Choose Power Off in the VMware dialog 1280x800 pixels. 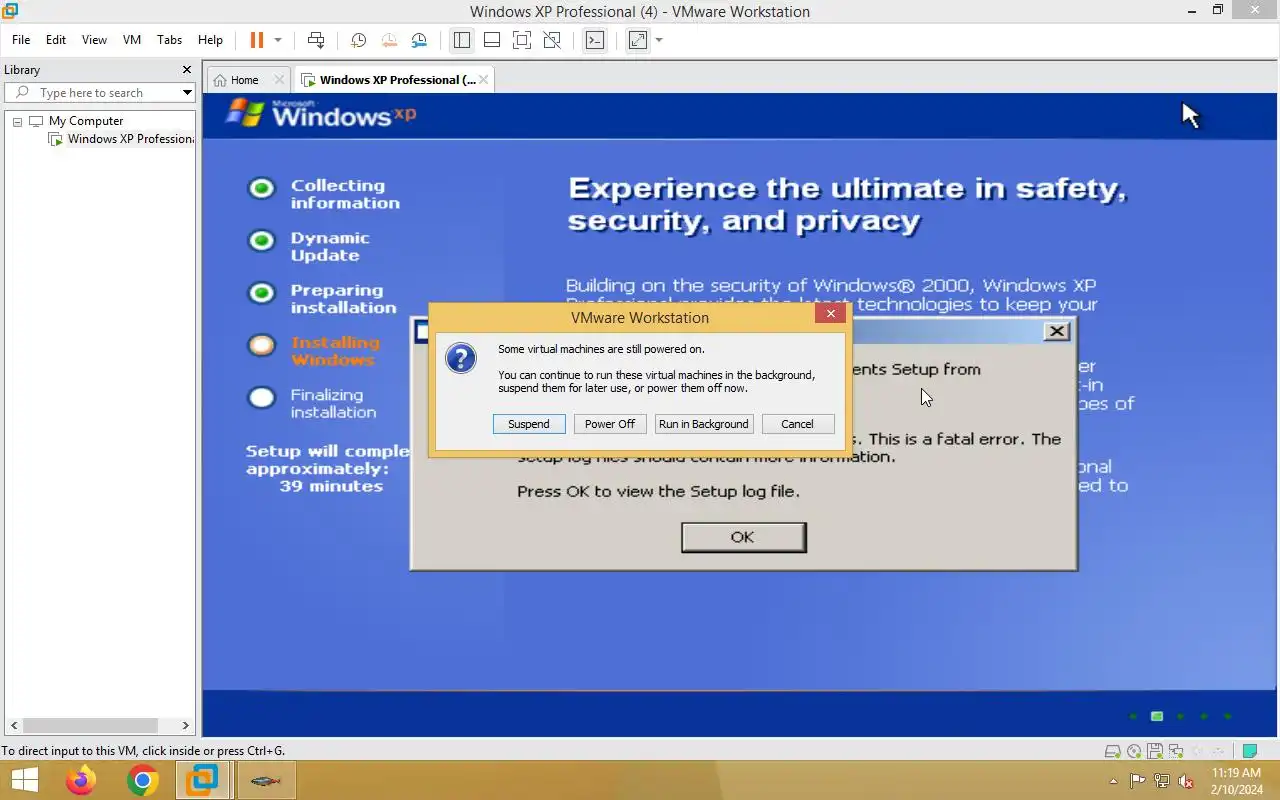[x=610, y=424]
